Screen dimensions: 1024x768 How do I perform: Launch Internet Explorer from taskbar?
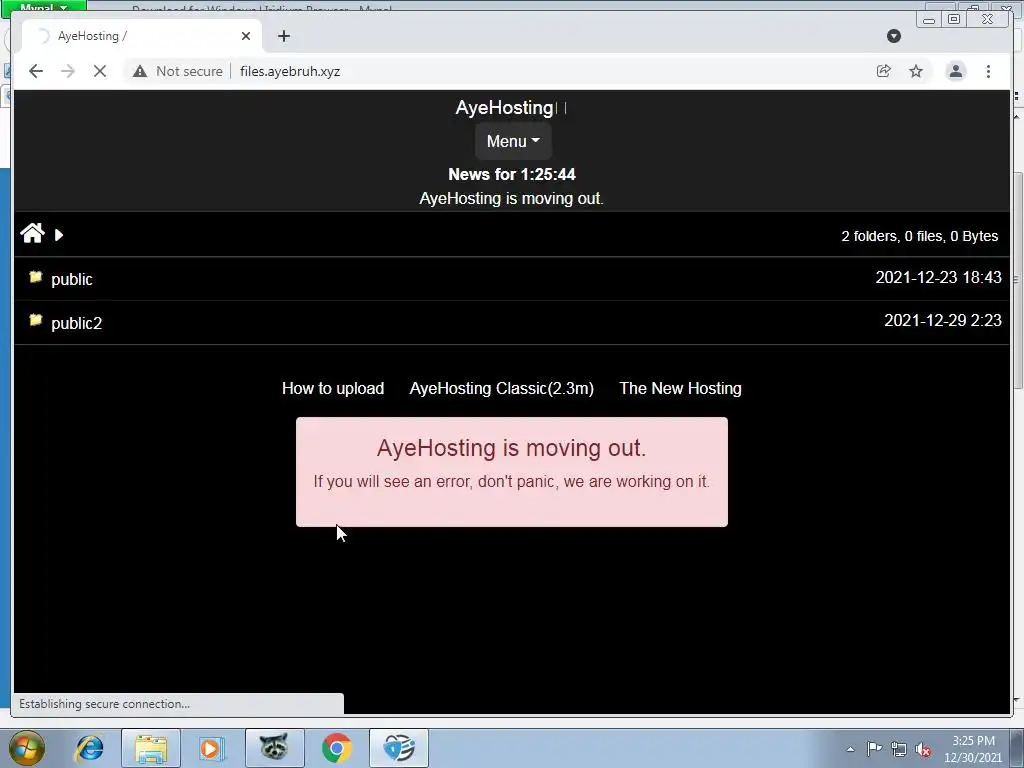pyautogui.click(x=89, y=748)
